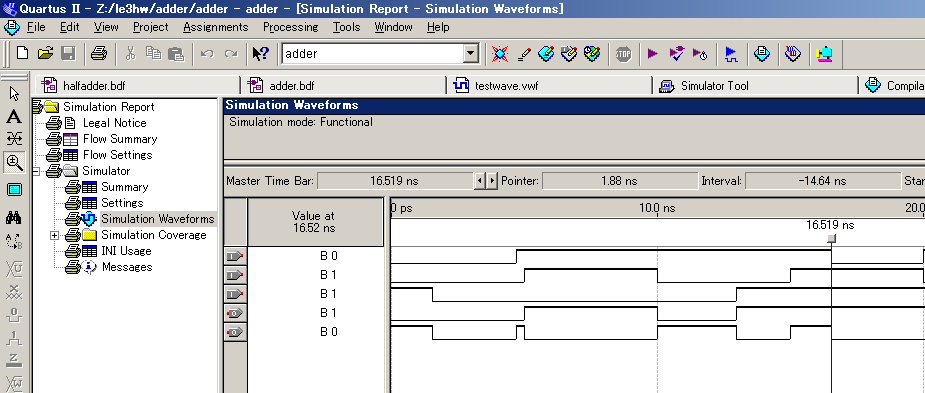Save using the floppy disk icon

coord(68,54)
